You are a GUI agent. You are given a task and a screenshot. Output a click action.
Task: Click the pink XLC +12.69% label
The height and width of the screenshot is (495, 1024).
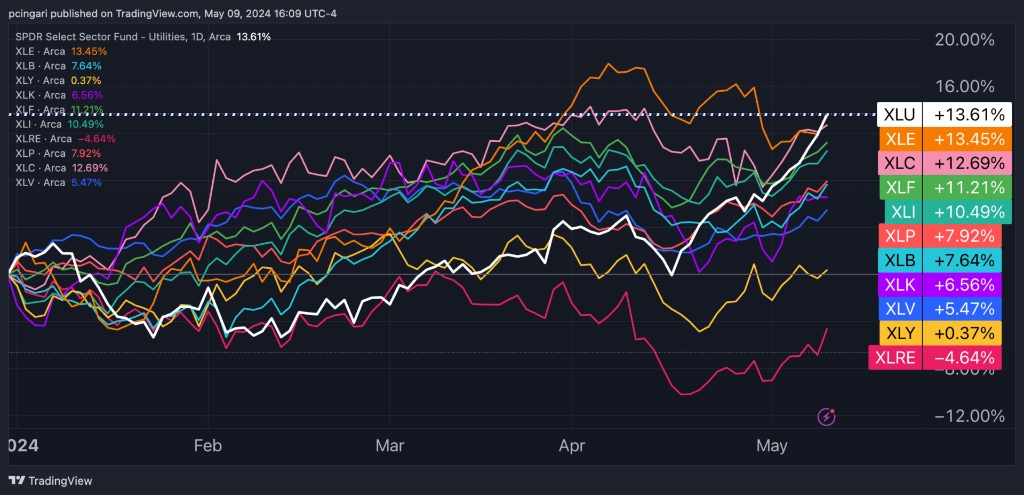click(x=937, y=163)
